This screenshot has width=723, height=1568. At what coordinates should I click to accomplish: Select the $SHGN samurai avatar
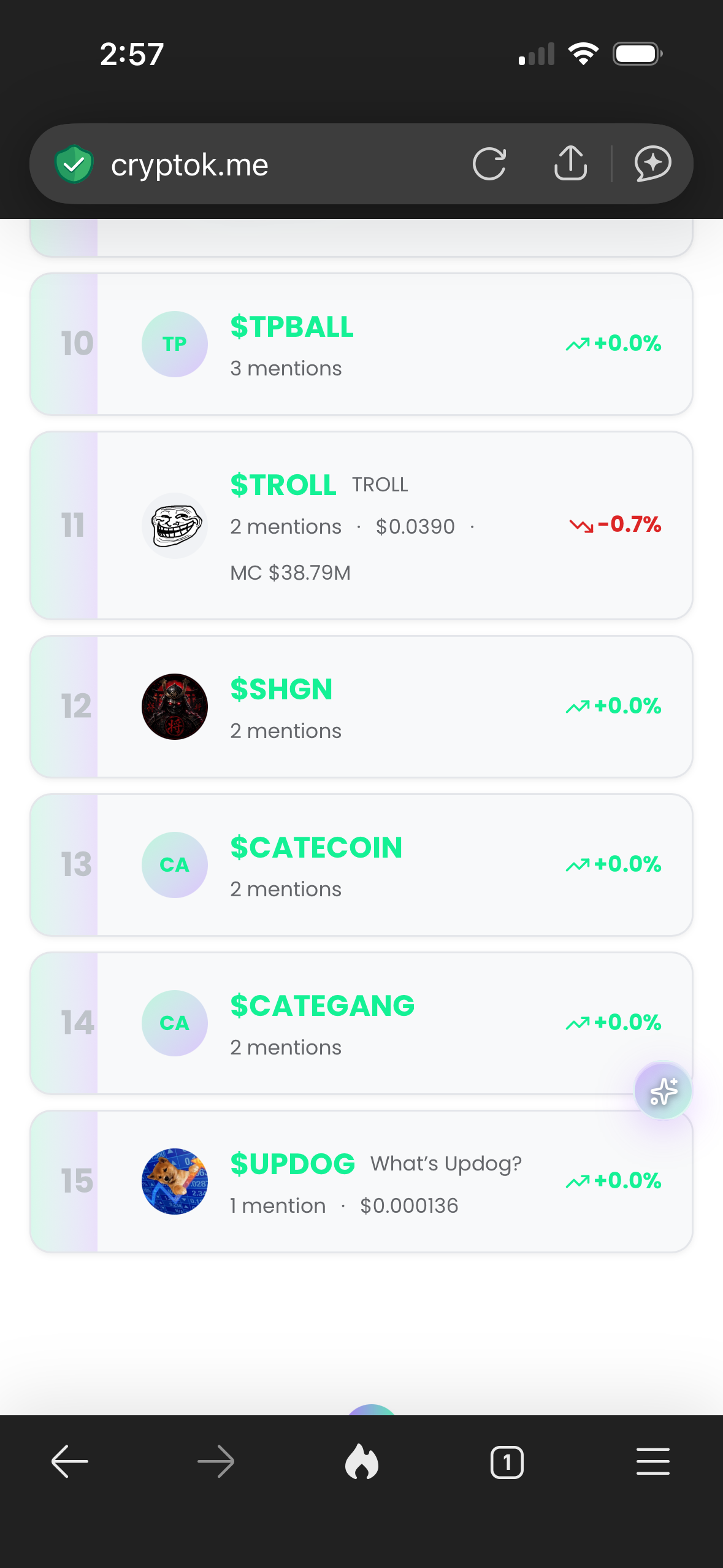point(175,707)
